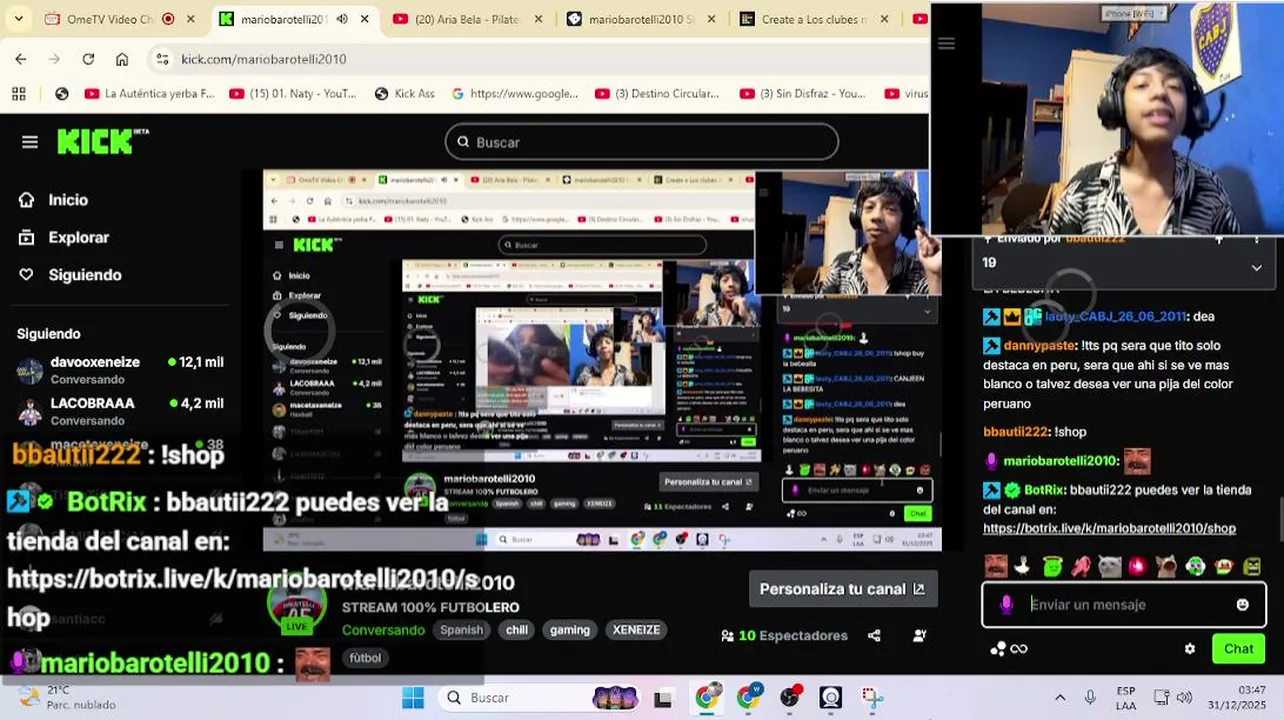Image resolution: width=1284 pixels, height=720 pixels.
Task: Expand the pinned message chevron
Action: pyautogui.click(x=1256, y=267)
